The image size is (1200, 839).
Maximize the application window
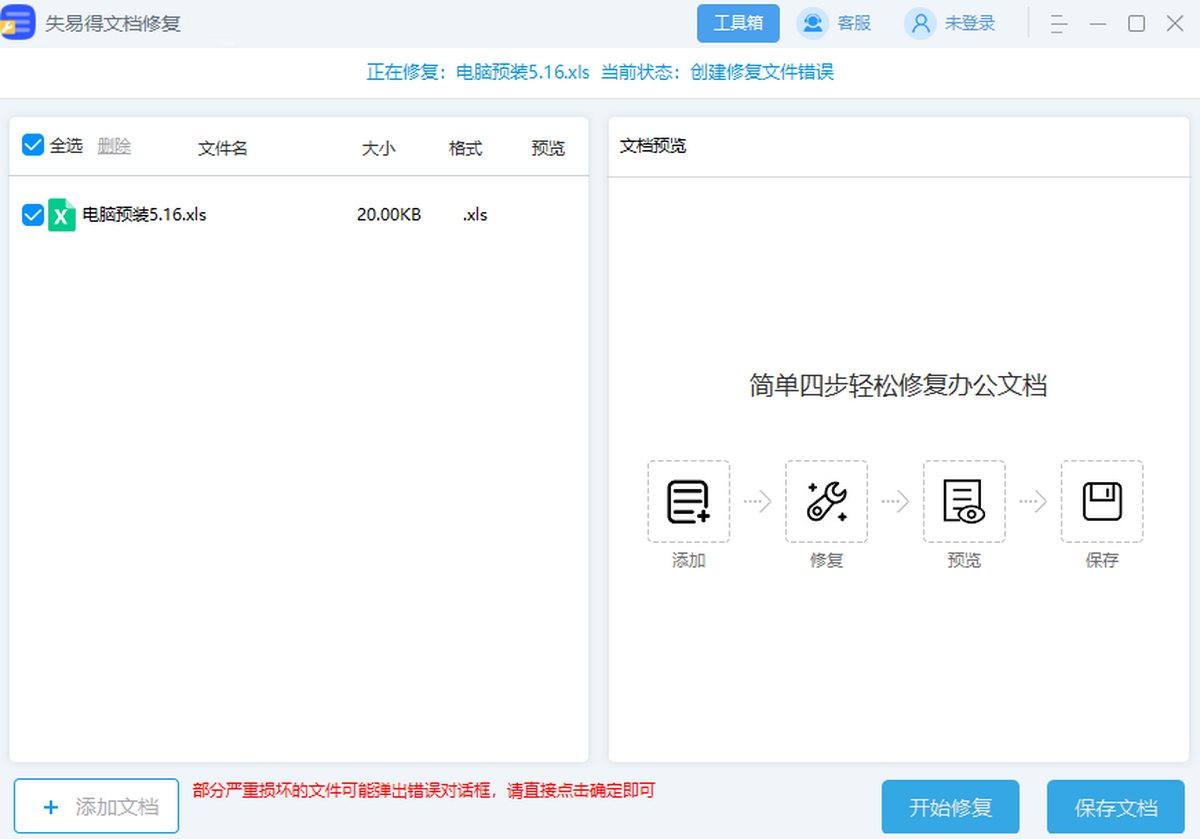[1137, 23]
